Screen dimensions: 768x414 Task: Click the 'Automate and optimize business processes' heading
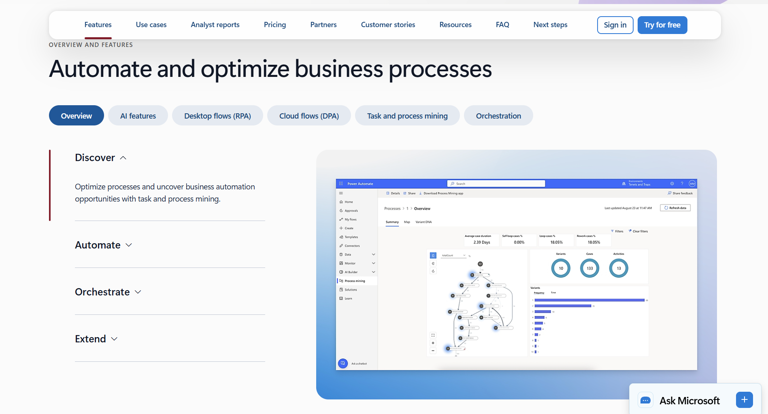(x=270, y=69)
